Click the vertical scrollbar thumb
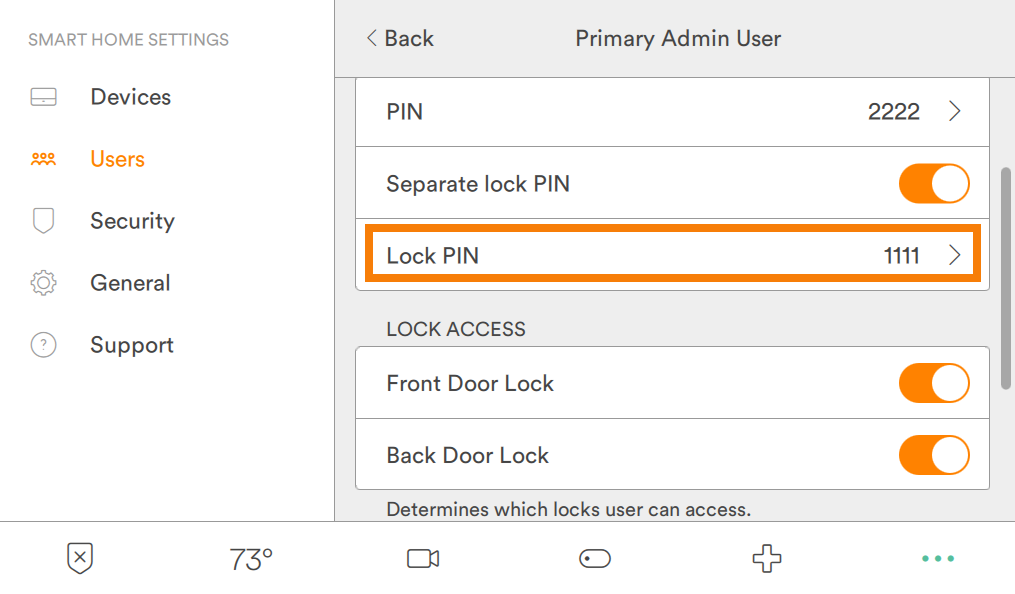Image resolution: width=1015 pixels, height=594 pixels. 1005,278
